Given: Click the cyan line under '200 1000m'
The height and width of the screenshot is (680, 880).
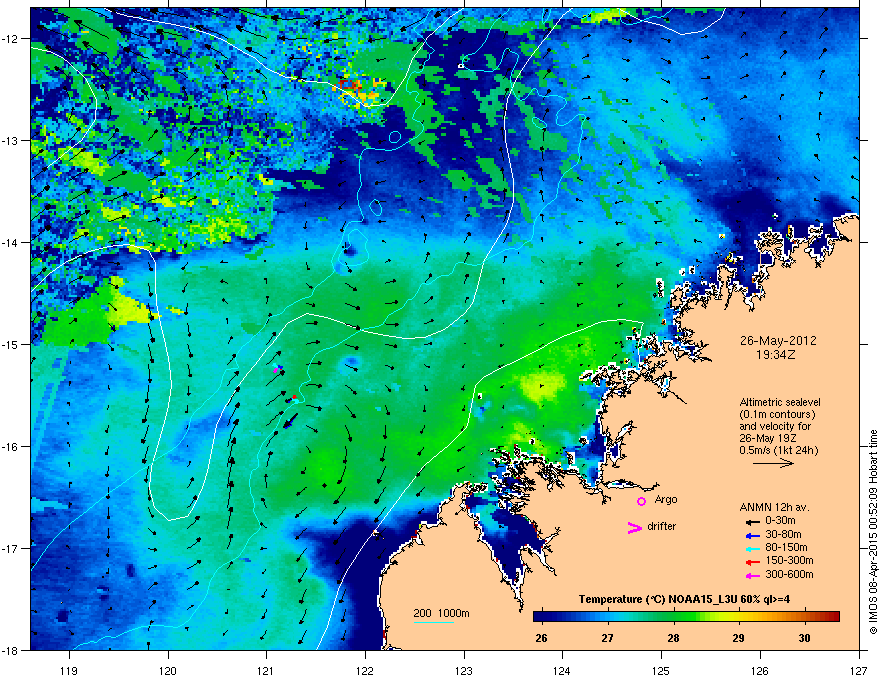Looking at the screenshot, I should coord(433,622).
